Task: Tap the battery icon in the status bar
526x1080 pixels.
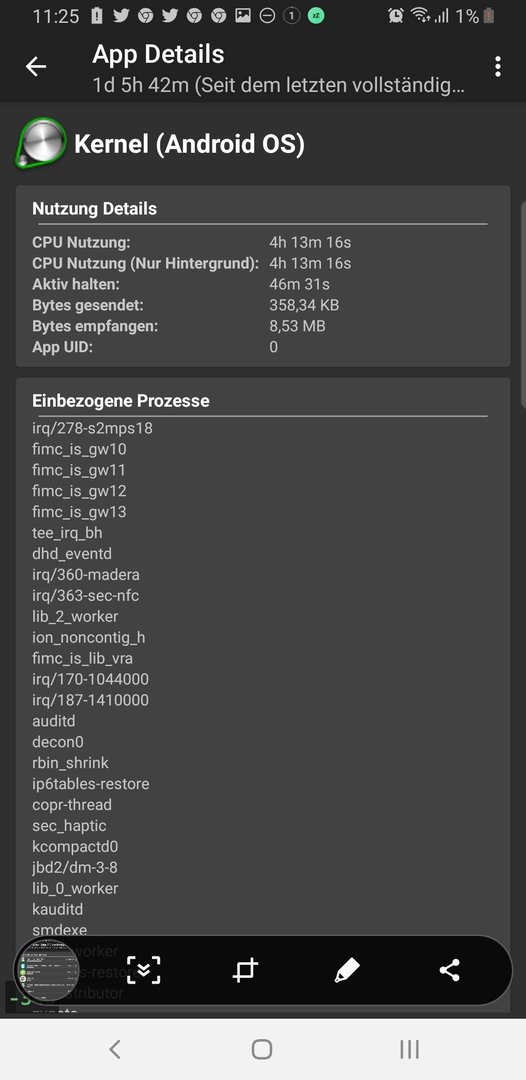Action: [488, 16]
